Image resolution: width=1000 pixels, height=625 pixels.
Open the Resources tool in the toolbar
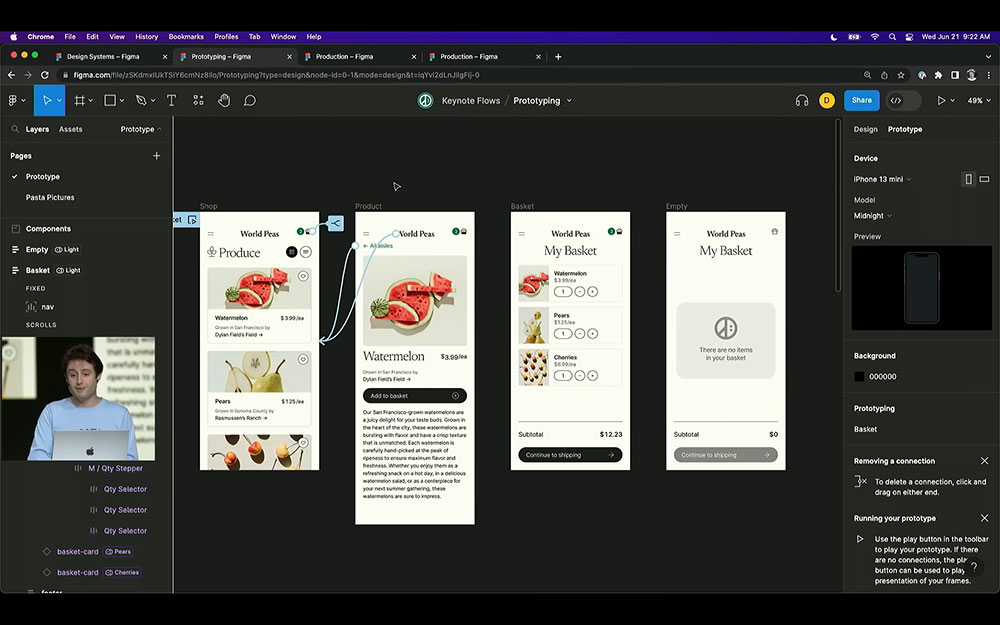point(198,100)
